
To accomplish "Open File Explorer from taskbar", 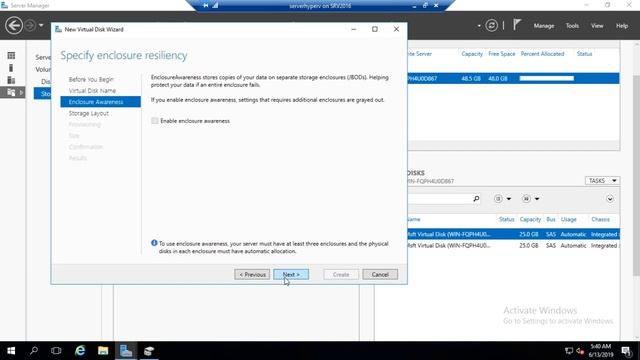I will (103, 351).
